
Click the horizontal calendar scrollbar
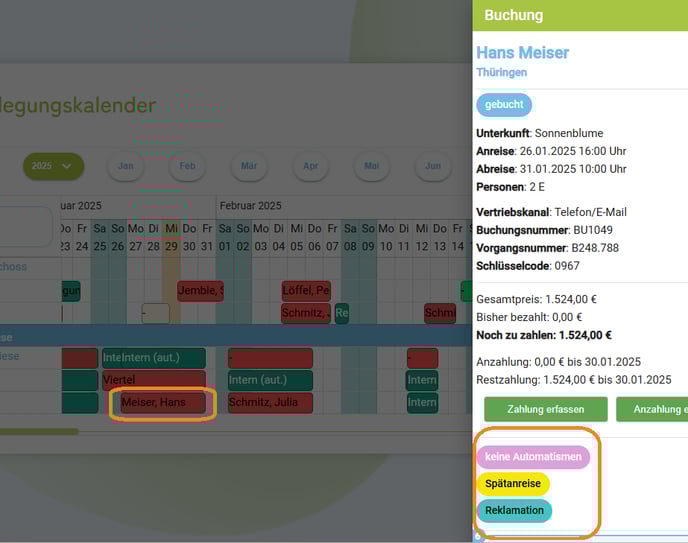coord(39,432)
